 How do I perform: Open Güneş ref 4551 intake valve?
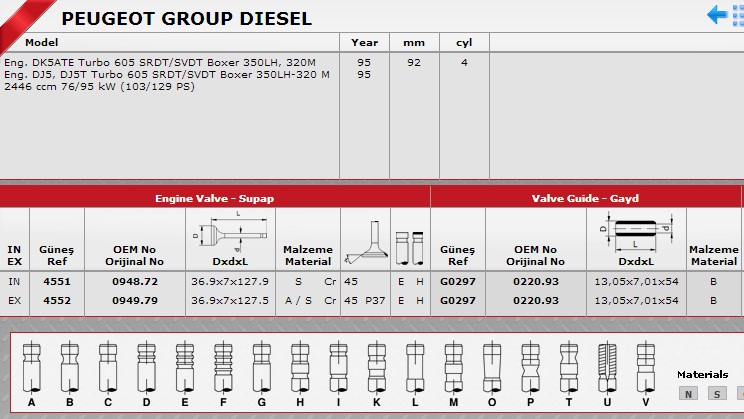coord(57,282)
